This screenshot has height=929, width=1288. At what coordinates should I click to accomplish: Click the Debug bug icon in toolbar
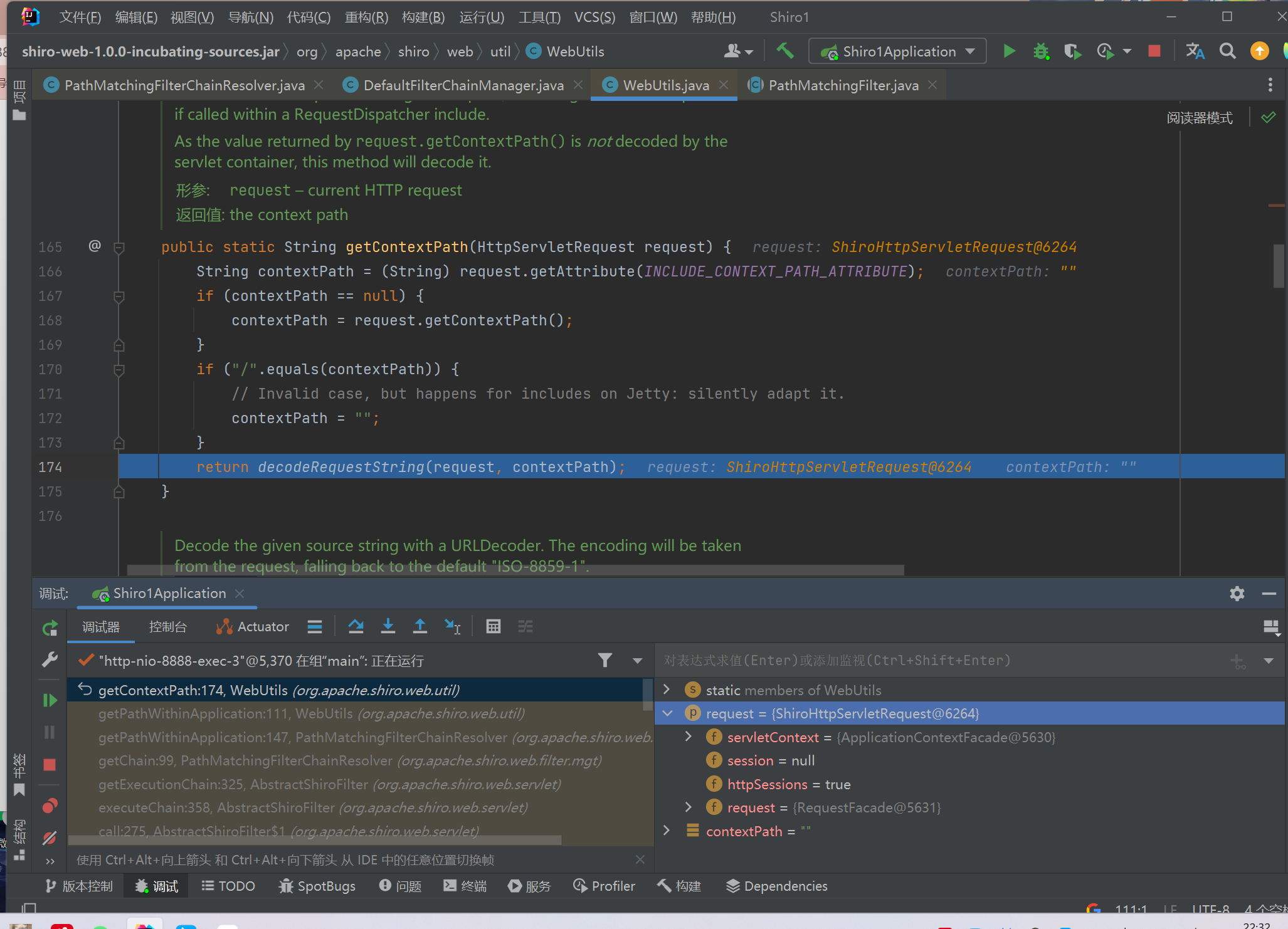click(x=1041, y=51)
